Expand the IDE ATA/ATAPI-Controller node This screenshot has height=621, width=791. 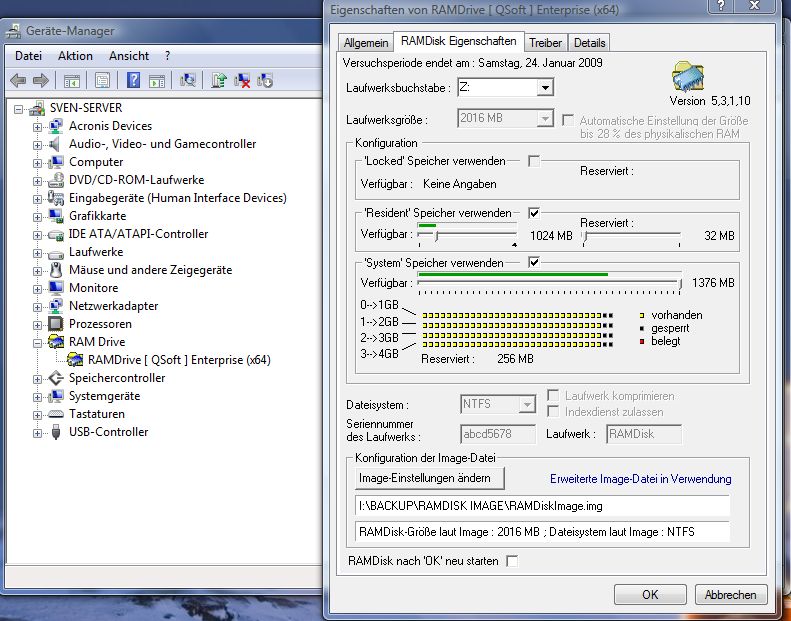point(37,235)
